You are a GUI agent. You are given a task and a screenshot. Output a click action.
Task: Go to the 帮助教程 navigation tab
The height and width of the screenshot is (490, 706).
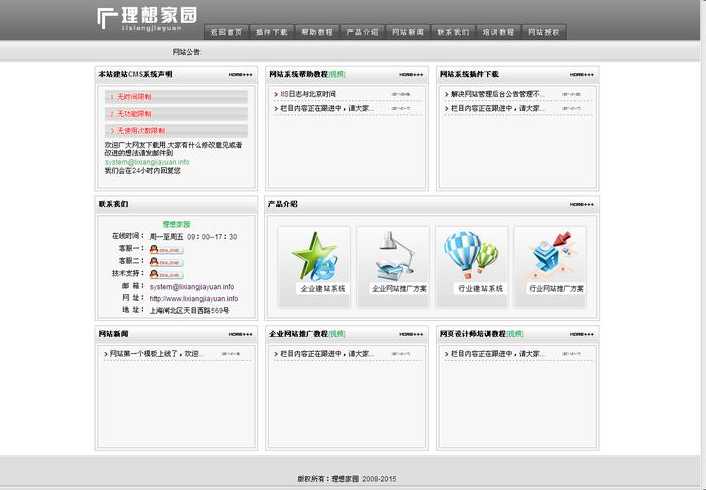(317, 32)
